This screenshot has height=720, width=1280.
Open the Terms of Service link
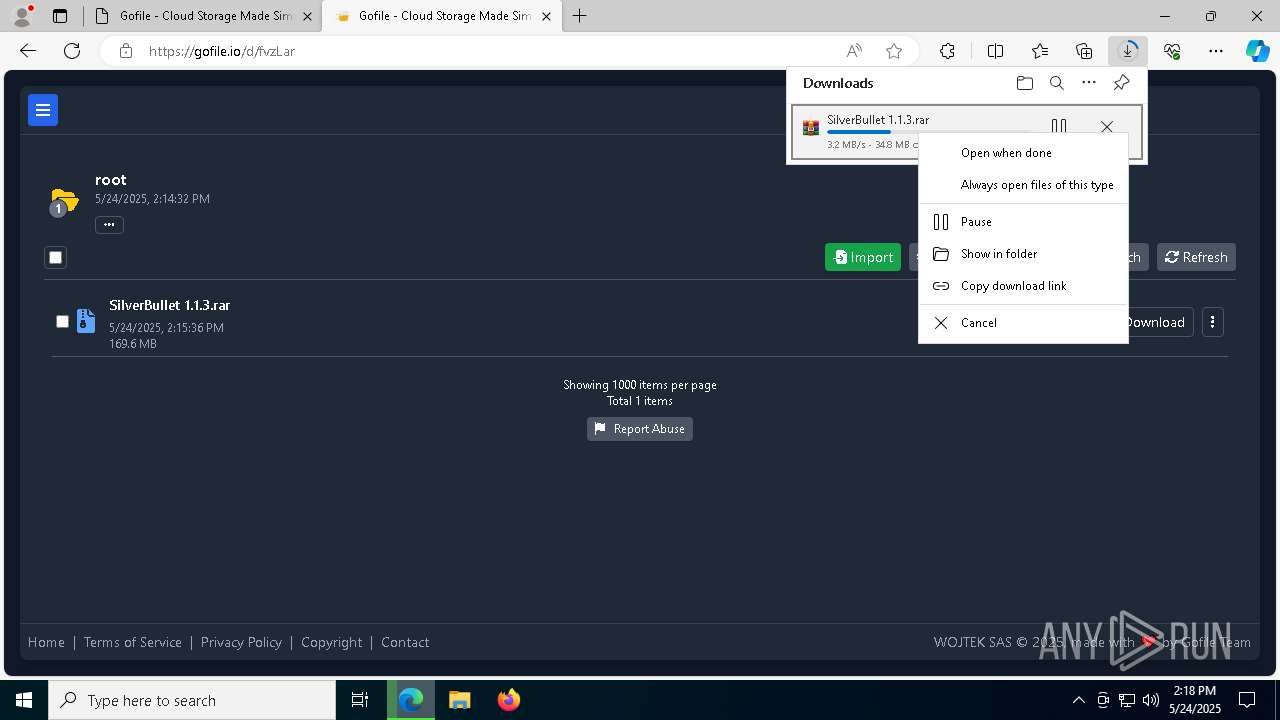[x=133, y=642]
